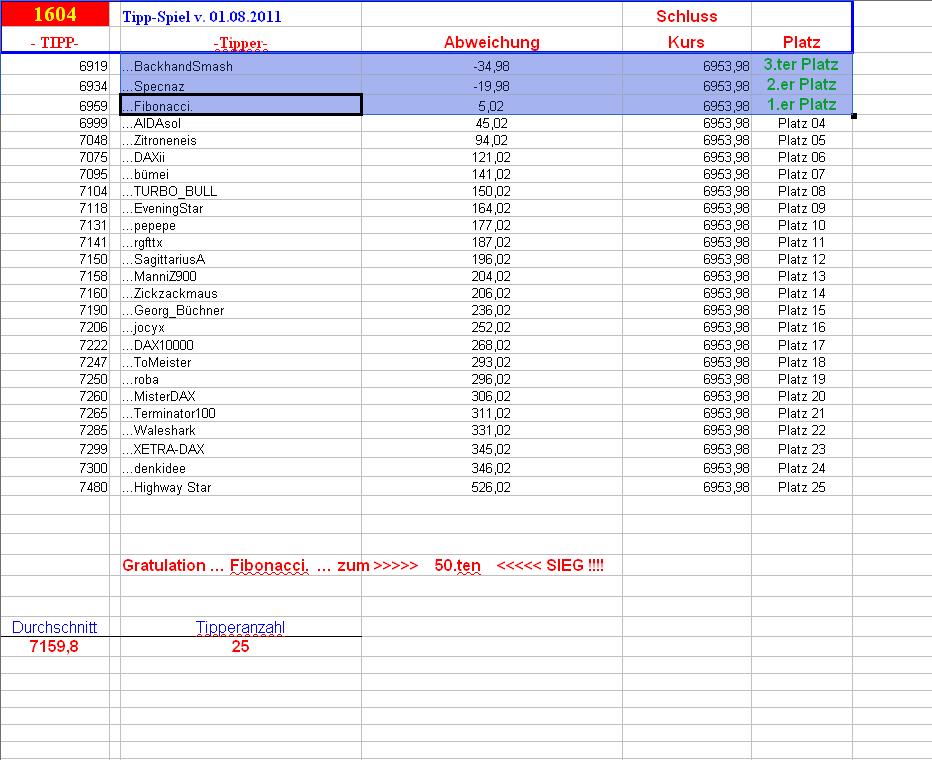Select the ToMeister tipper cell
This screenshot has height=760, width=932.
(x=241, y=362)
